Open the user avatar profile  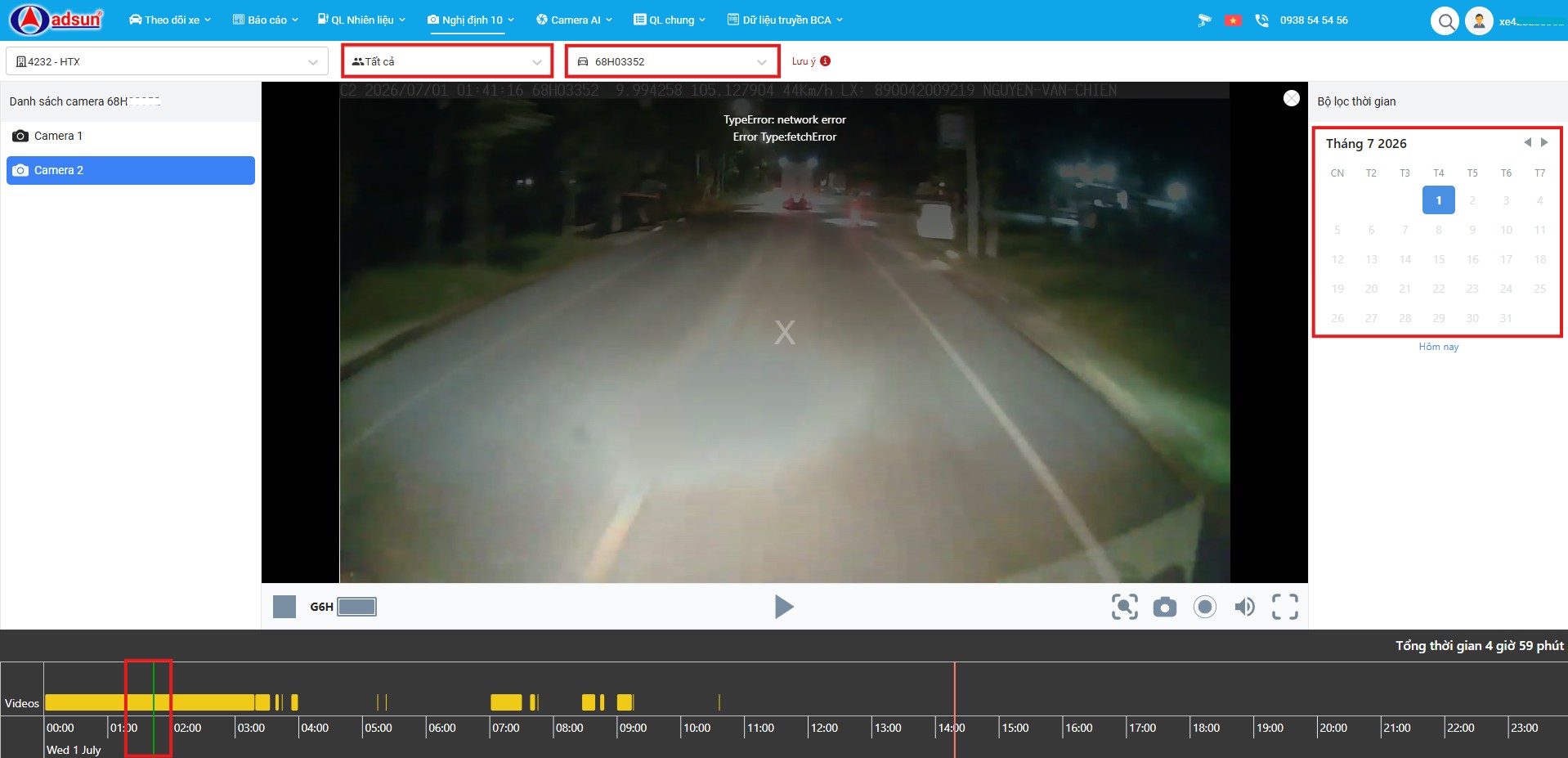coord(1479,21)
